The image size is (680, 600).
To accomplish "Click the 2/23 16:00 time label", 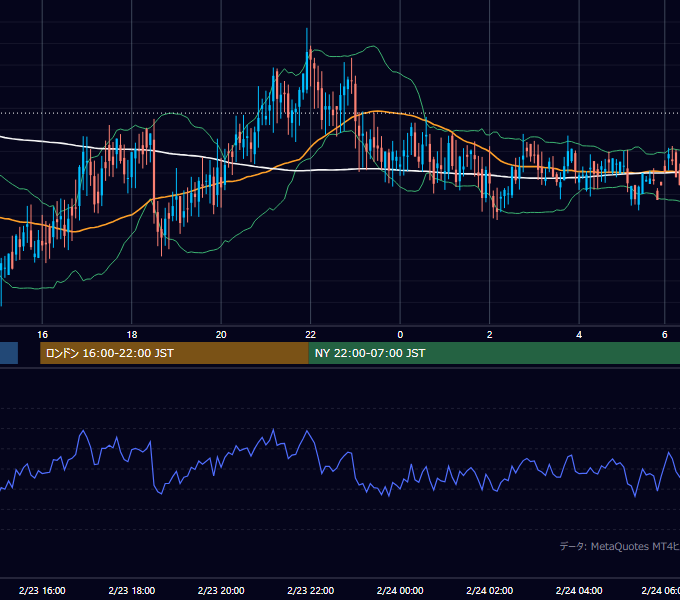I will click(x=42, y=590).
